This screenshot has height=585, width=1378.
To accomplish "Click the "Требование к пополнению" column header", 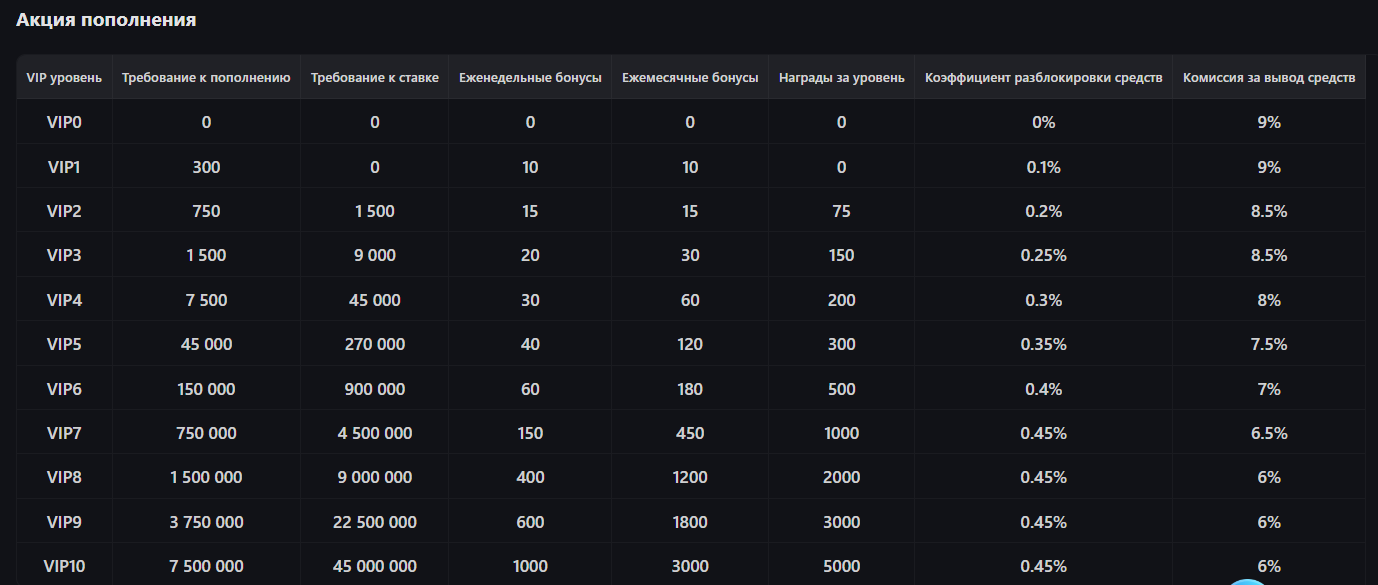I will pos(206,78).
